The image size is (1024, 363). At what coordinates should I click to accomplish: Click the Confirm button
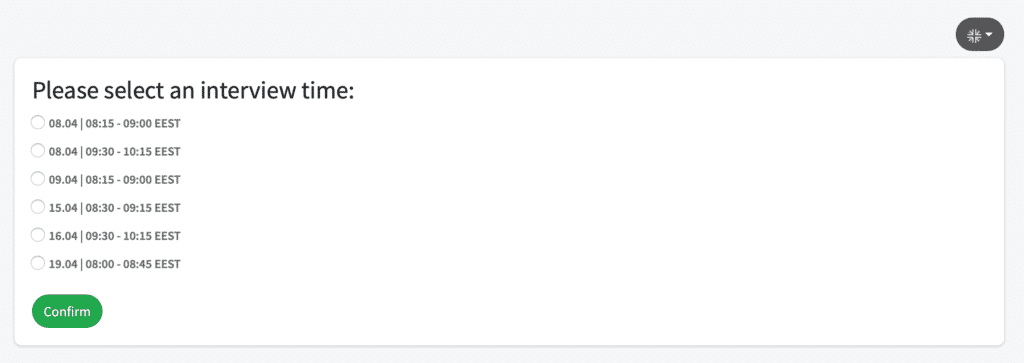[x=67, y=311]
